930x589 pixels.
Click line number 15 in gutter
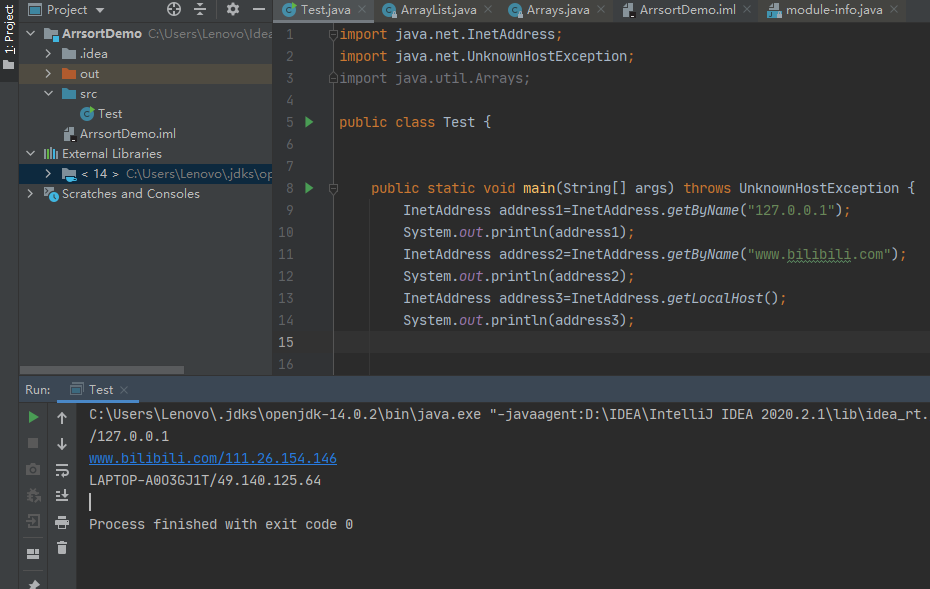pos(286,342)
